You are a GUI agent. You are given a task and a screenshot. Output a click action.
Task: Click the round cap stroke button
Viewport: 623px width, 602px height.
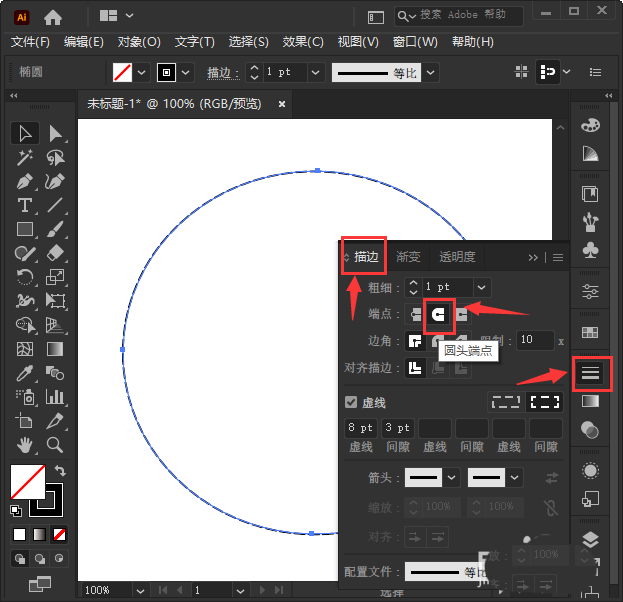pyautogui.click(x=438, y=314)
